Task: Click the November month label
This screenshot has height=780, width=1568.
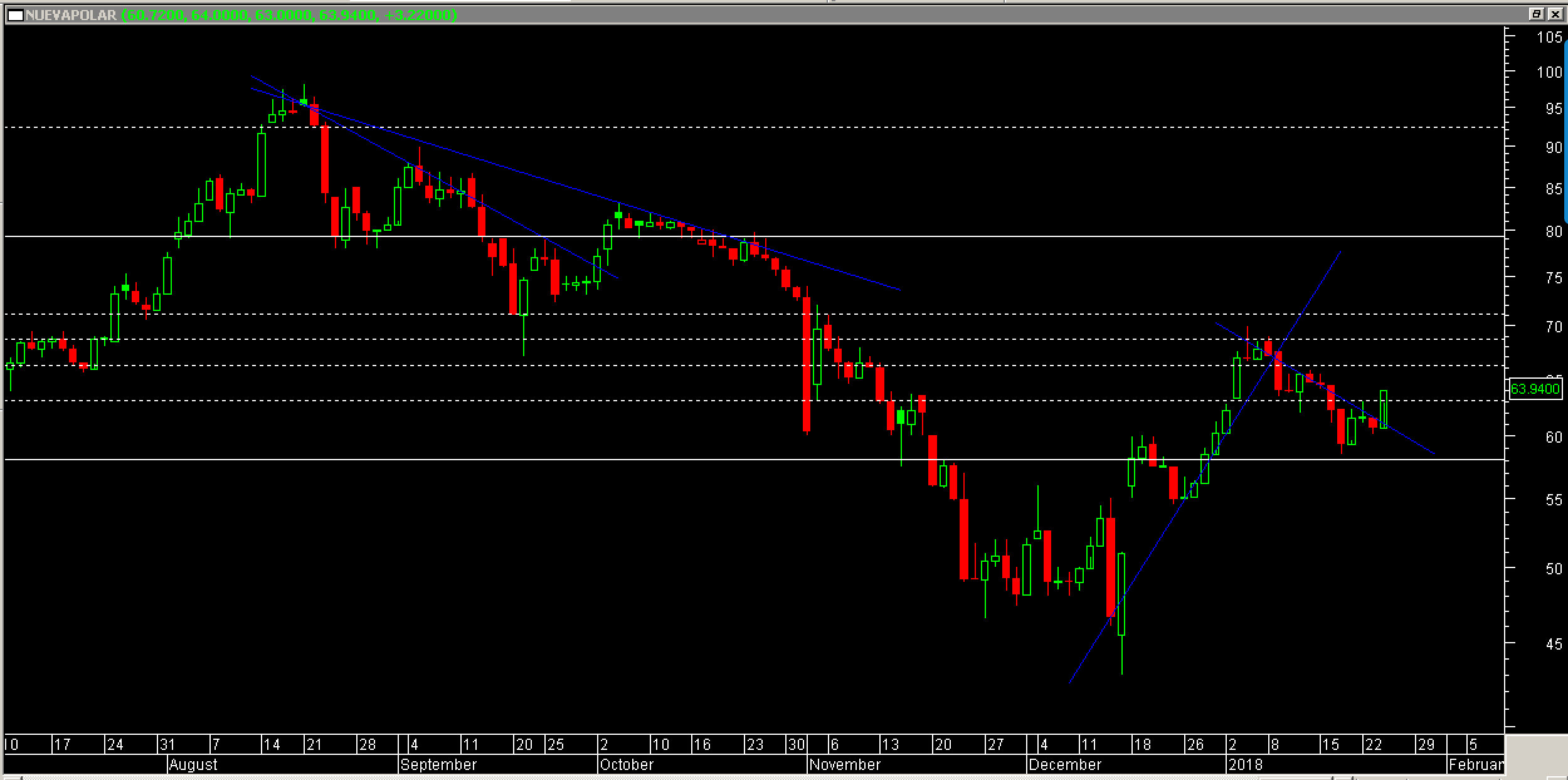Action: pos(845,764)
